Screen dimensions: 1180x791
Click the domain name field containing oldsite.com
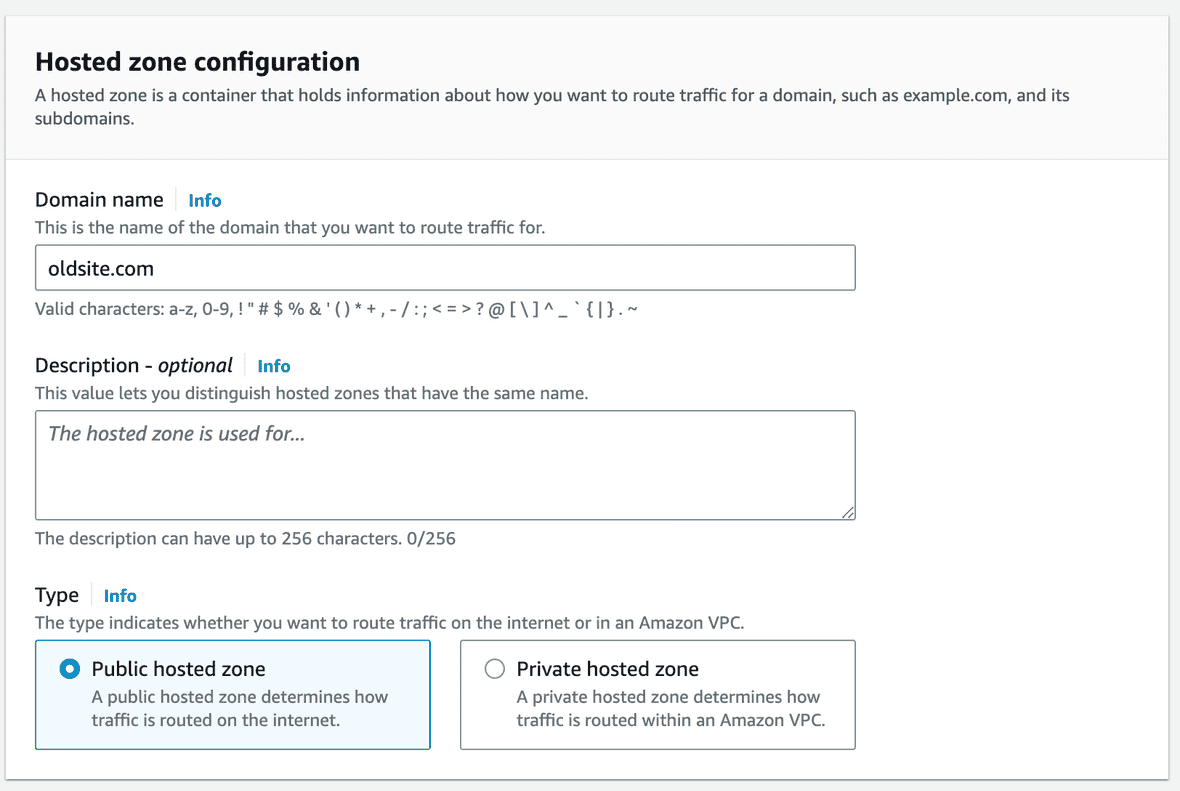pos(445,267)
